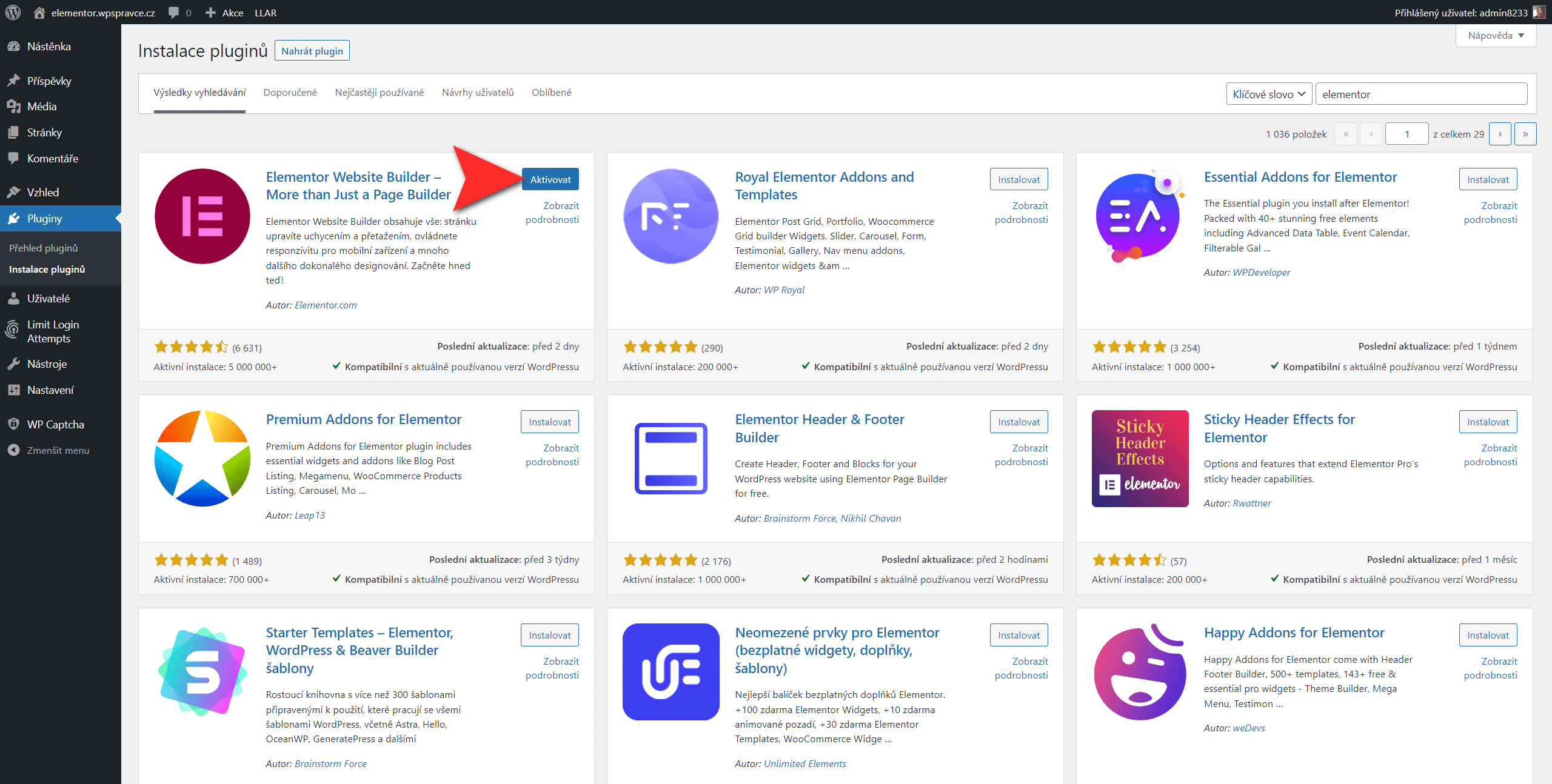Install Royal Elementor Addons and Templates
The image size is (1552, 784).
click(x=1018, y=179)
